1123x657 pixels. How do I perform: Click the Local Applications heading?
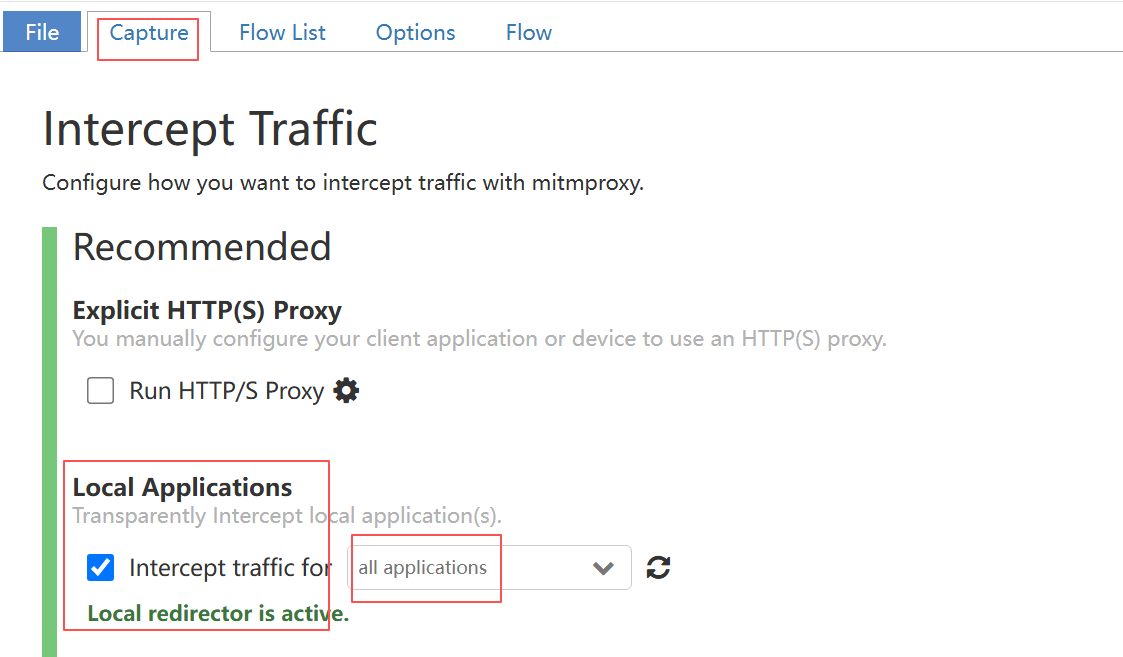click(x=182, y=487)
